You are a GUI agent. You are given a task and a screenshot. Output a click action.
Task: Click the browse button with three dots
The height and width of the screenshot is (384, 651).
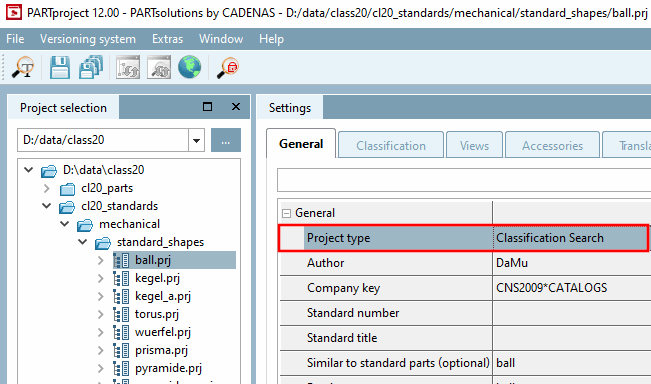pyautogui.click(x=226, y=140)
